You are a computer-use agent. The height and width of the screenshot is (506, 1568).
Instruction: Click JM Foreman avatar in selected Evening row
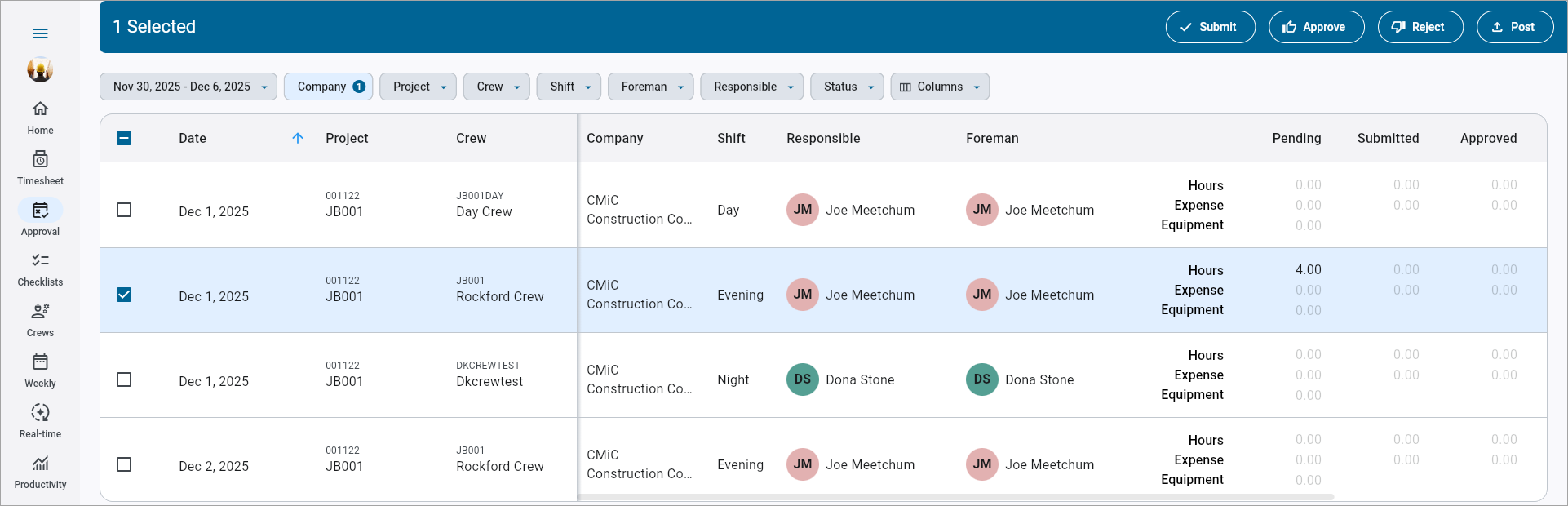pyautogui.click(x=982, y=295)
